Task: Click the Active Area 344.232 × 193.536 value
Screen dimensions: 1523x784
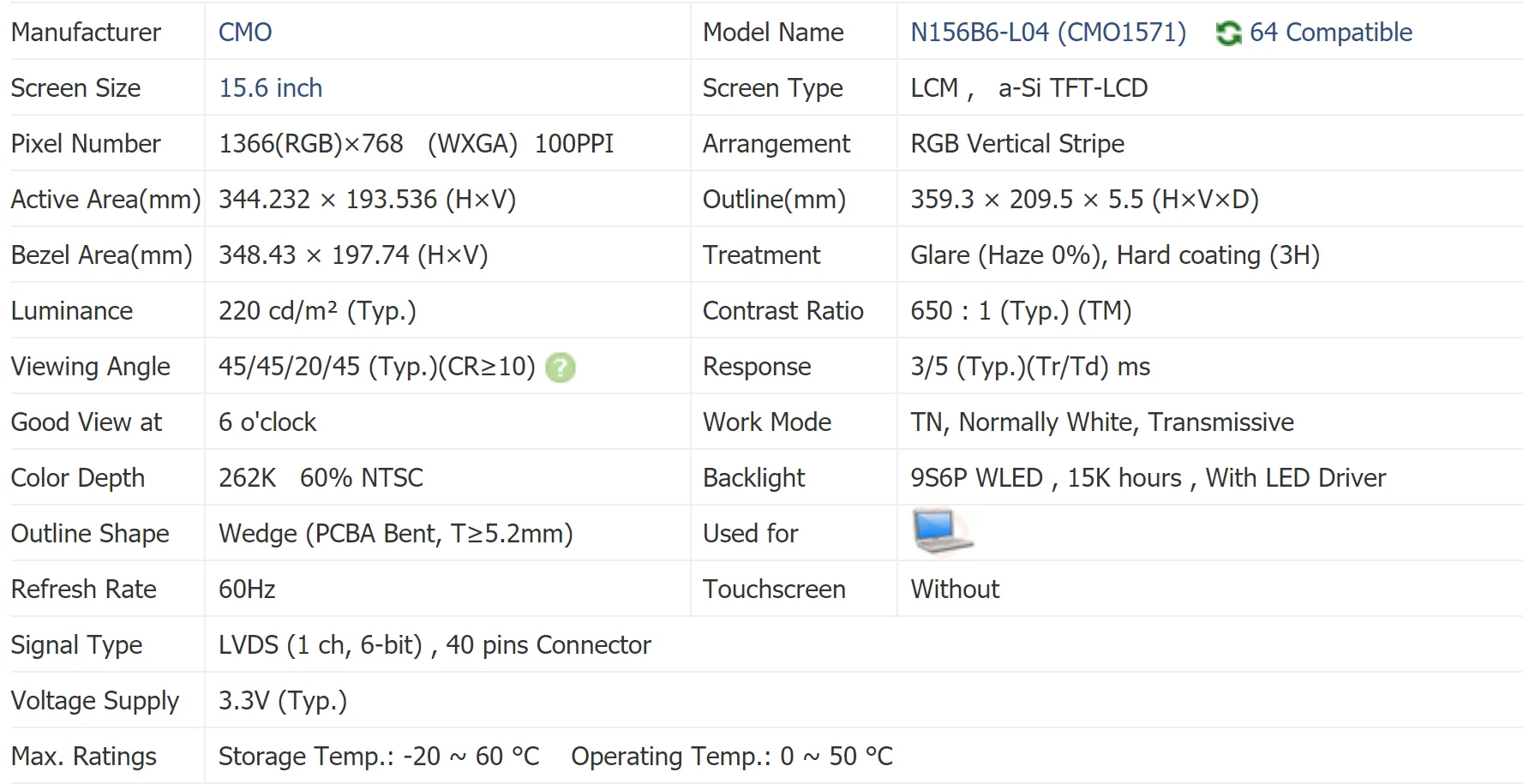Action: [367, 200]
